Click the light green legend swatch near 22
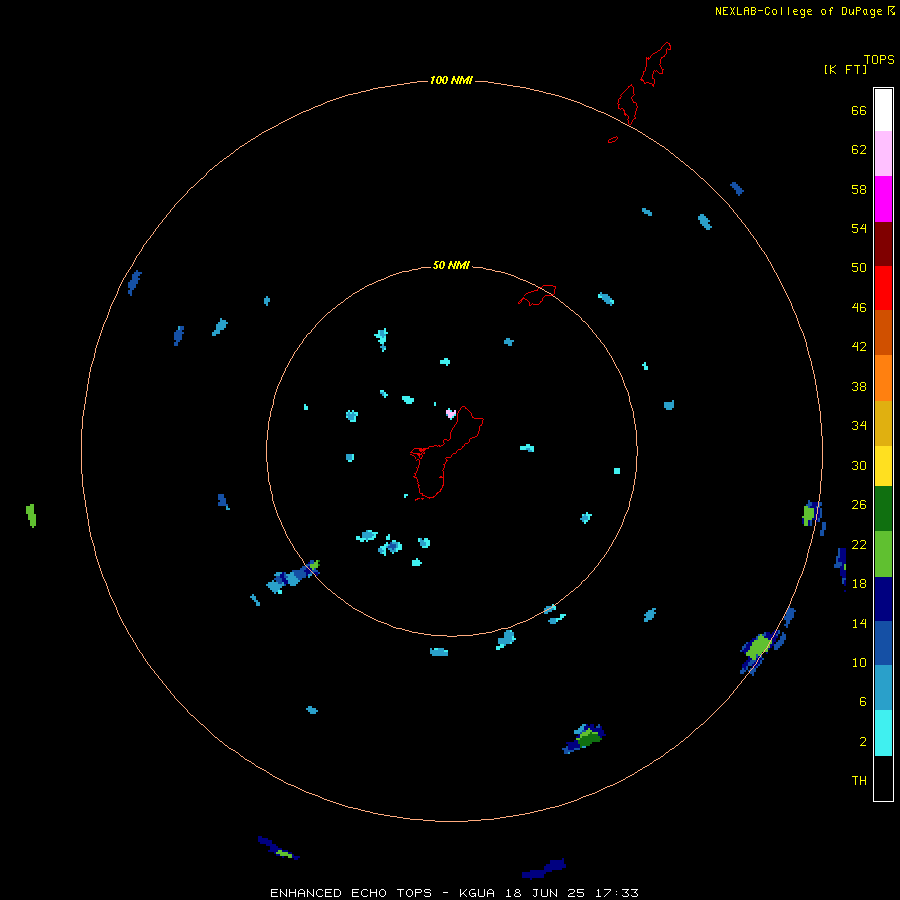Image resolution: width=900 pixels, height=900 pixels. tap(883, 554)
